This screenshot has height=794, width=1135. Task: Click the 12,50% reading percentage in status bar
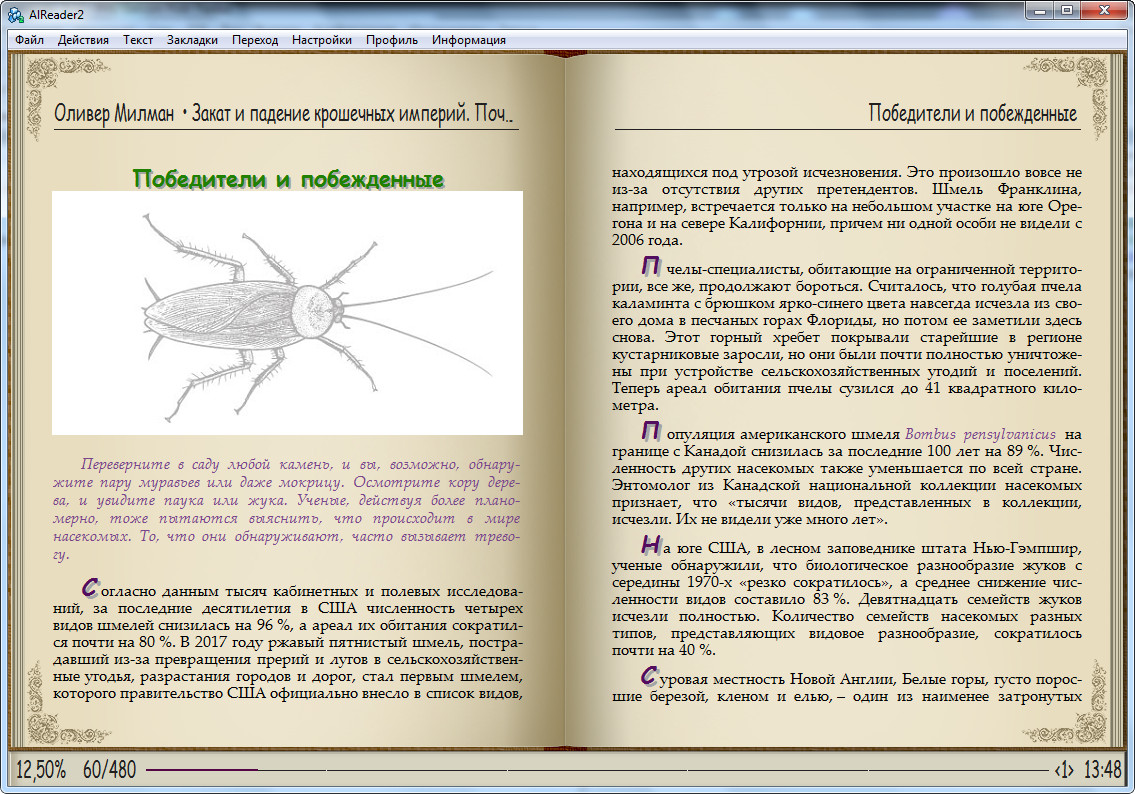point(41,769)
